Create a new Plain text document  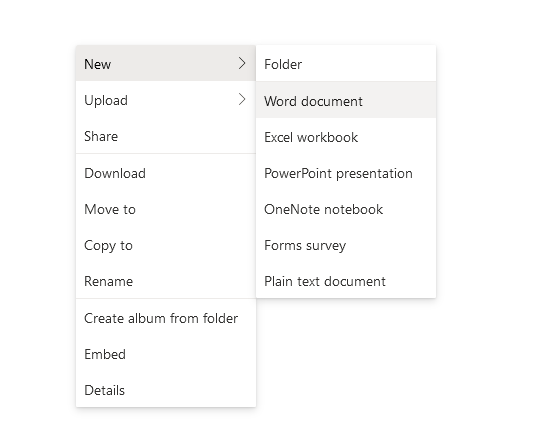346,281
